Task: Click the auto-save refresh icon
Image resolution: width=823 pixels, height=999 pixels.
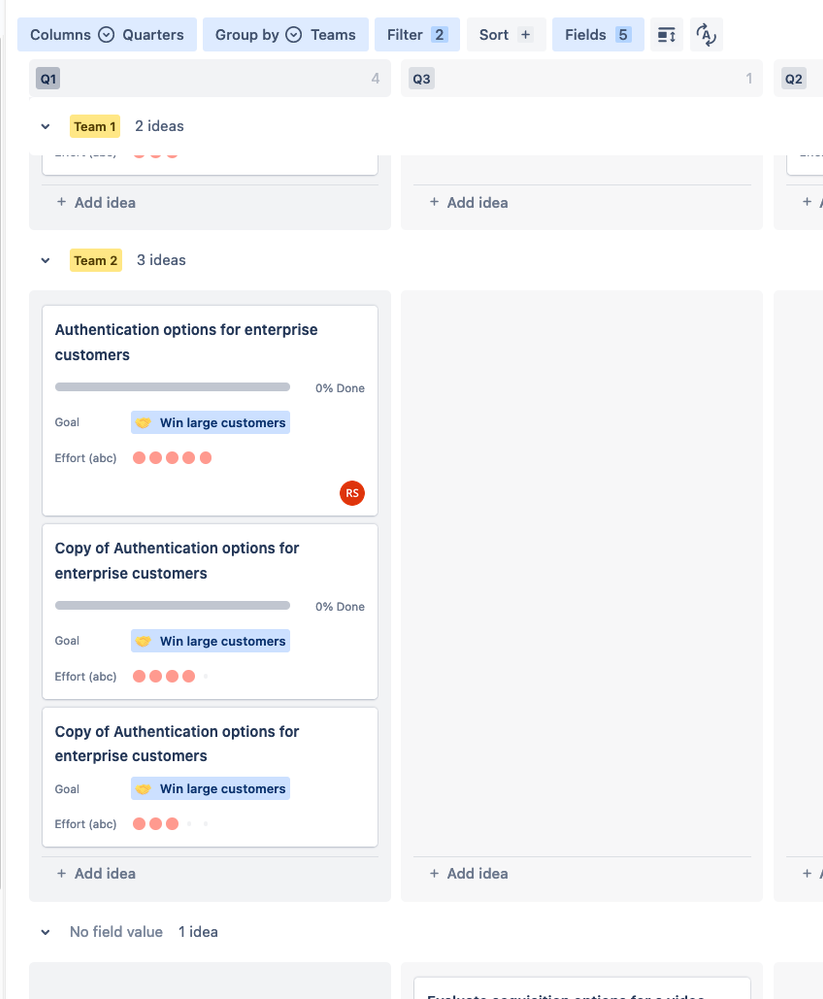Action: click(706, 34)
